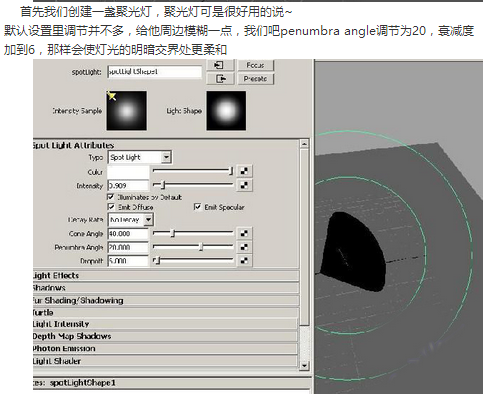Click the map button beside Cone Angle
The image size is (487, 396).
click(x=244, y=233)
